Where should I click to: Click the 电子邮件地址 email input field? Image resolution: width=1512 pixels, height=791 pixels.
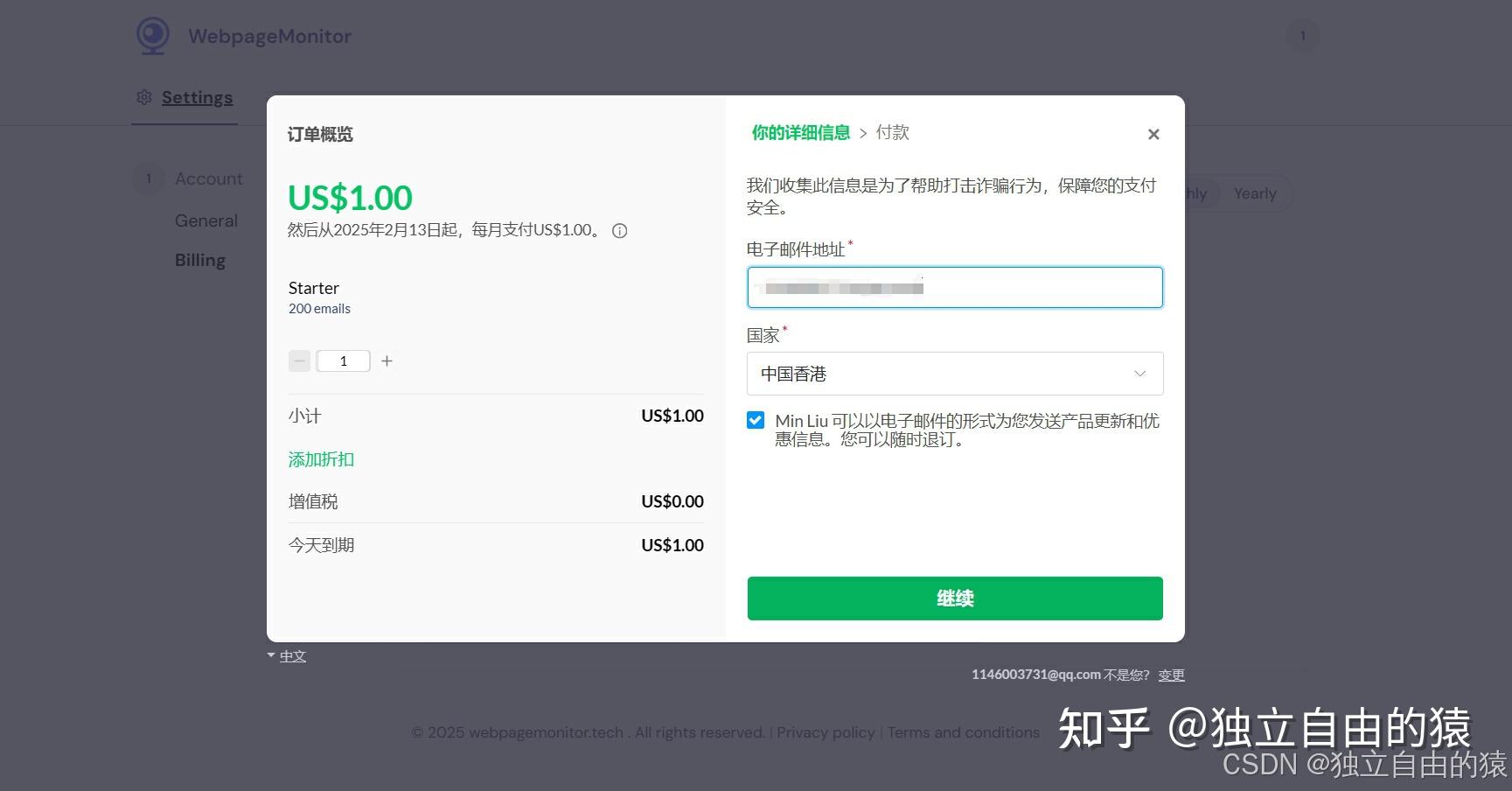(x=954, y=287)
